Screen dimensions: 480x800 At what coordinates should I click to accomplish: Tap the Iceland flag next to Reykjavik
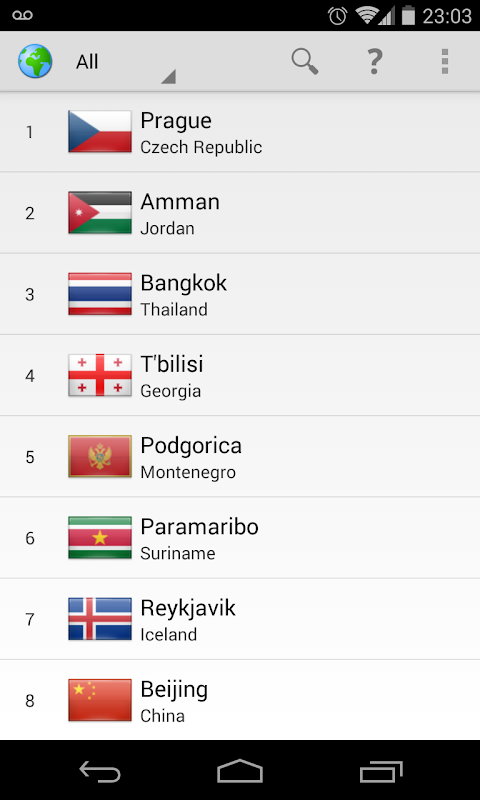[100, 619]
